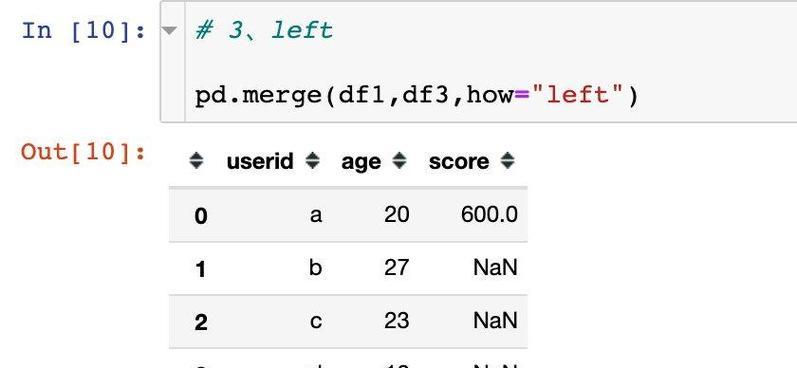The image size is (797, 368).
Task: Sort table using the age column arrows
Action: pos(400,161)
